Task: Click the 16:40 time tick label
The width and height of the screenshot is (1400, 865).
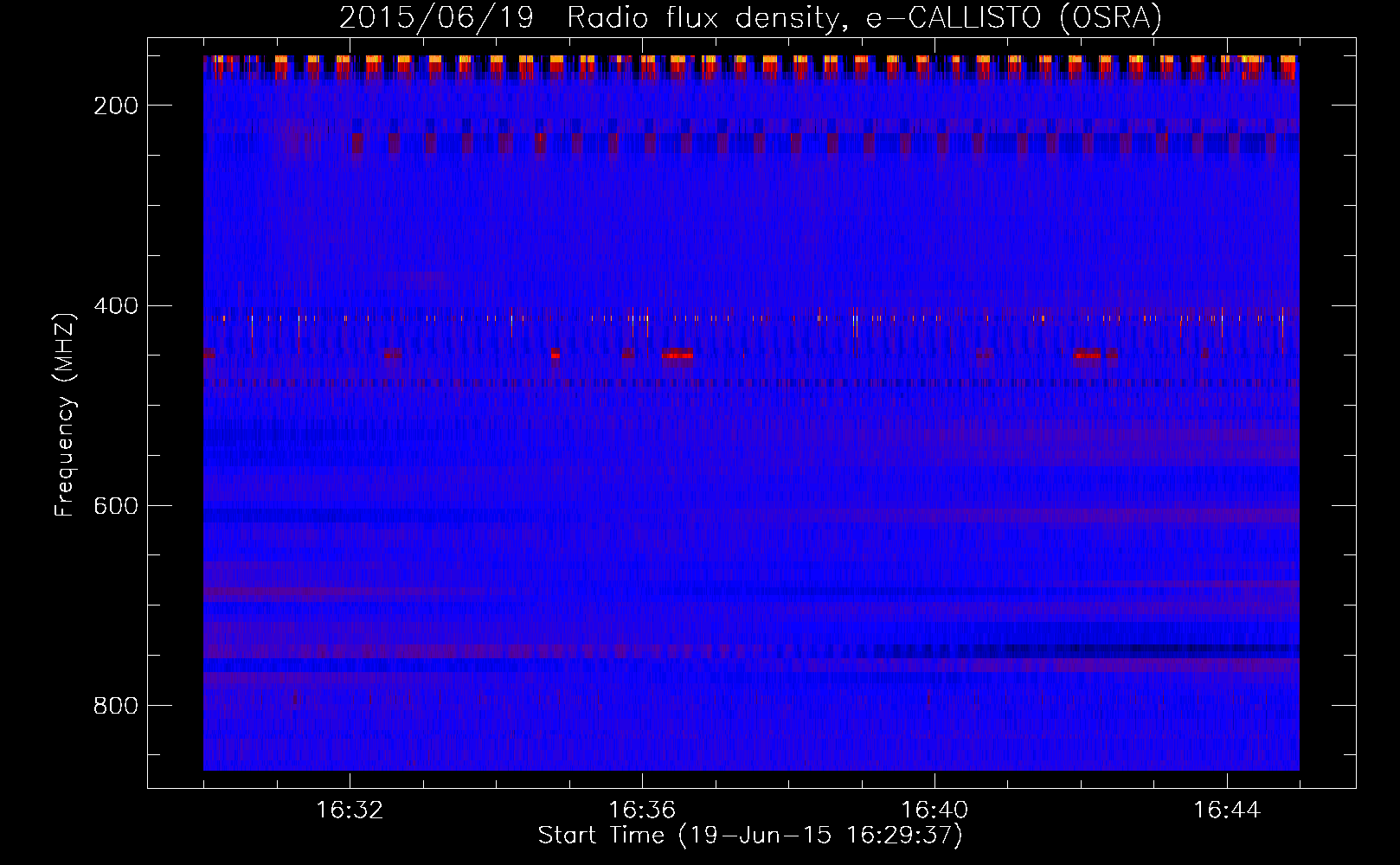Action: click(934, 810)
